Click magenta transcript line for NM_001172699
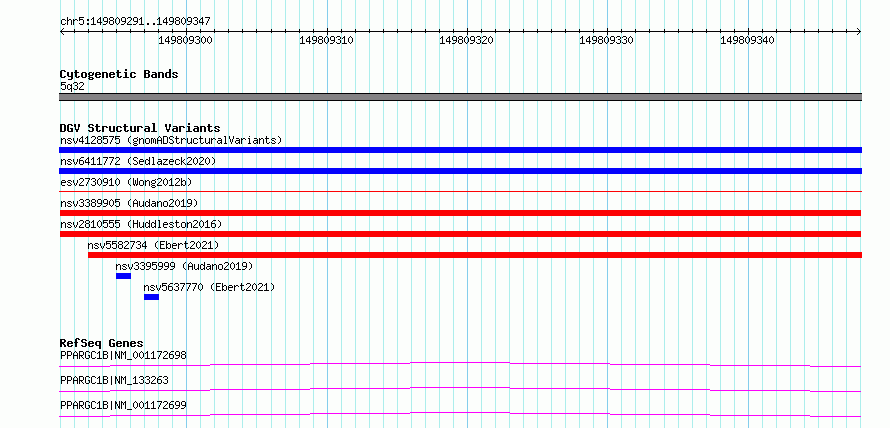This screenshot has height=428, width=890. click(460, 414)
